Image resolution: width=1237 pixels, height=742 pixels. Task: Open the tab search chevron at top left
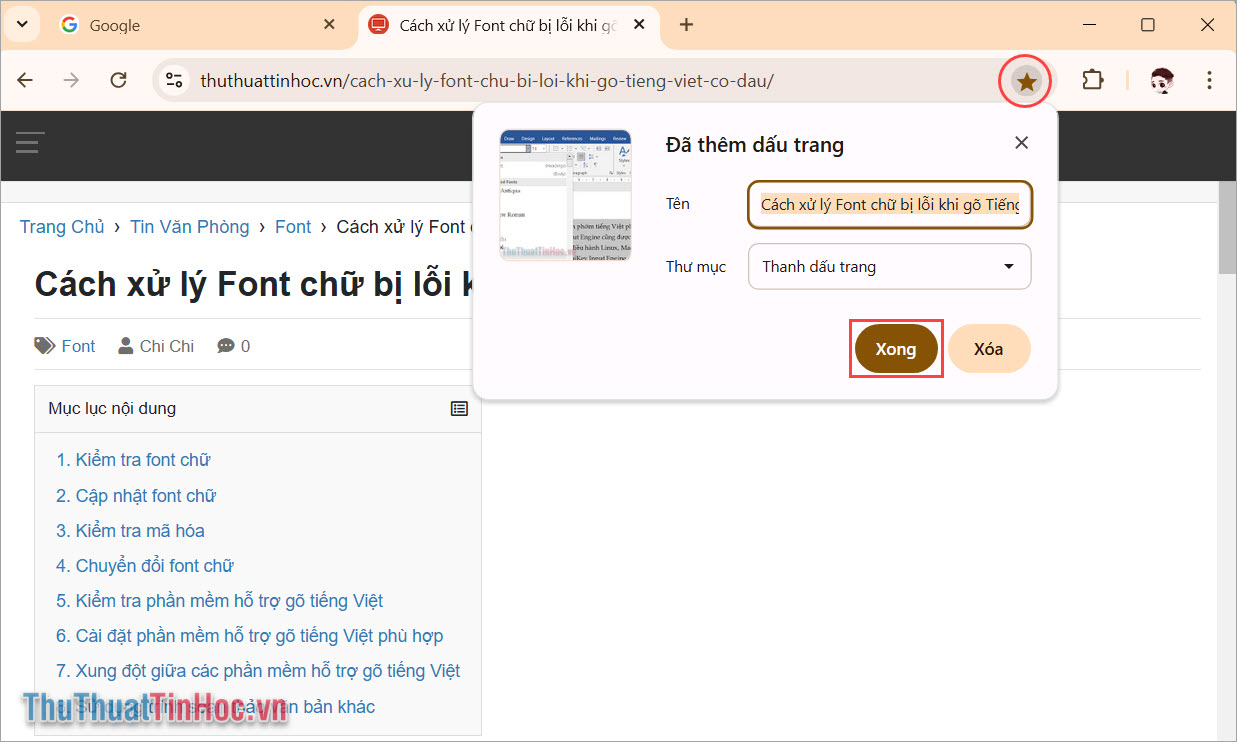click(x=21, y=24)
